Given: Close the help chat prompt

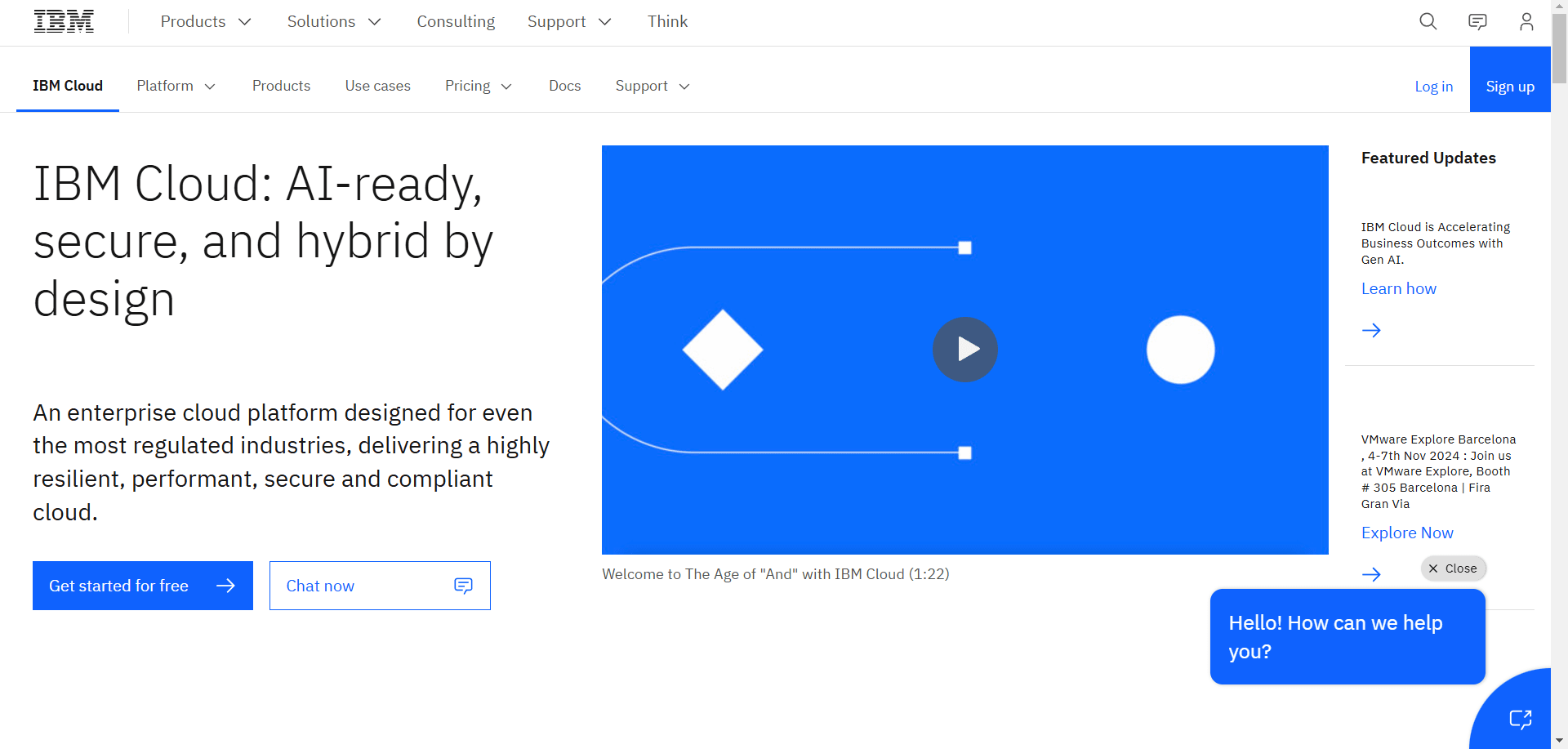Looking at the screenshot, I should pyautogui.click(x=1454, y=568).
